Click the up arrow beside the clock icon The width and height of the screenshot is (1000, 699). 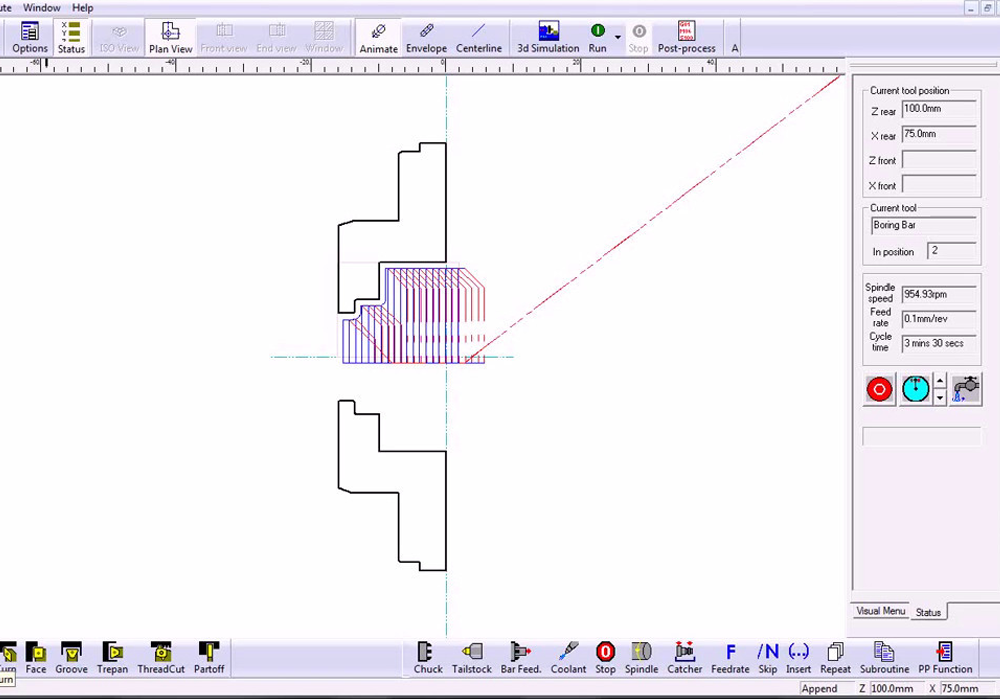[940, 382]
